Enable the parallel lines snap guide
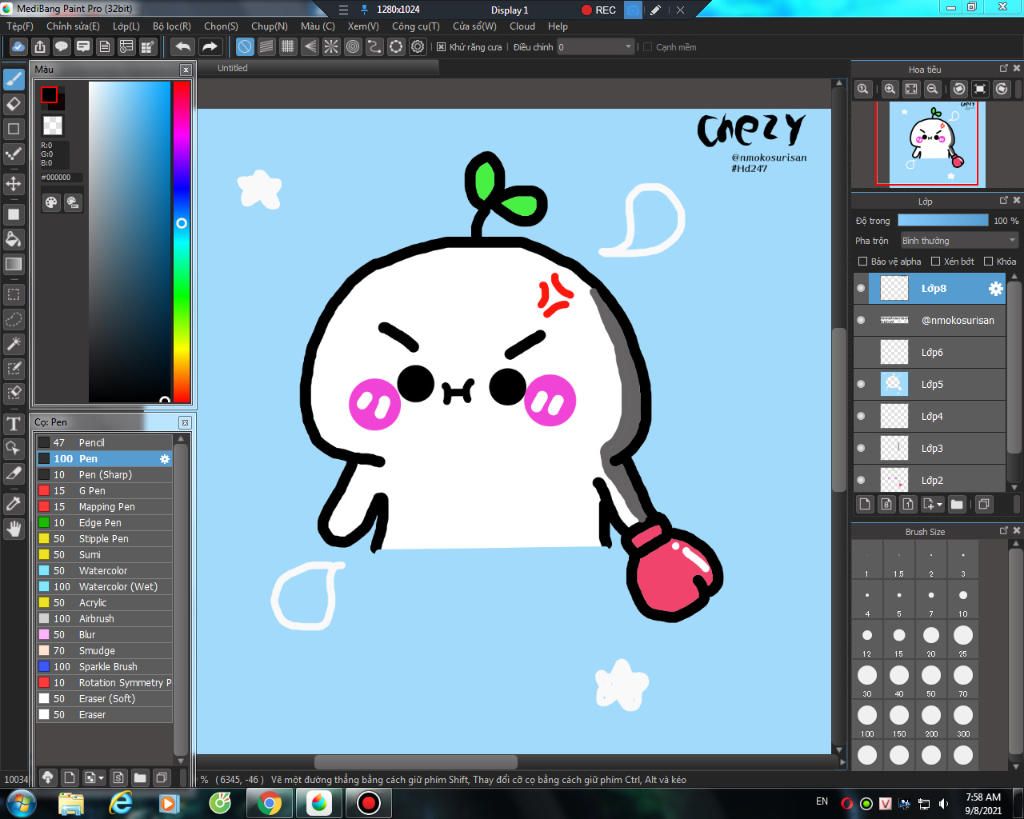This screenshot has height=819, width=1024. [x=266, y=47]
